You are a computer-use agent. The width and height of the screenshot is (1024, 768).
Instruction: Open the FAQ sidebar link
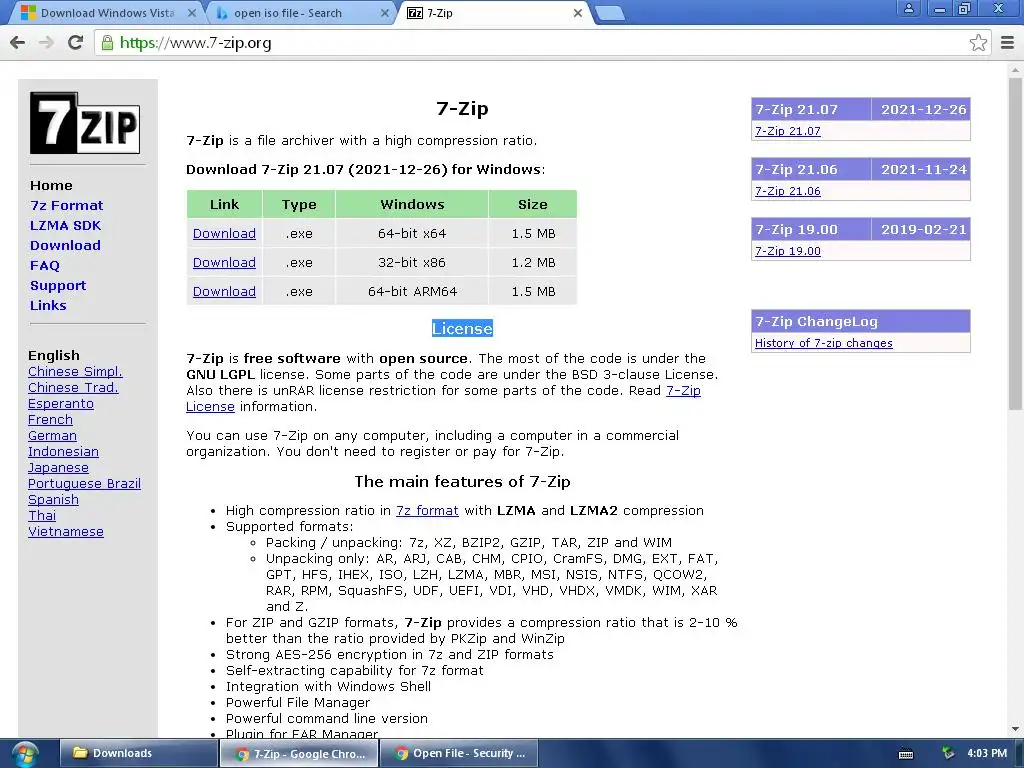44,266
